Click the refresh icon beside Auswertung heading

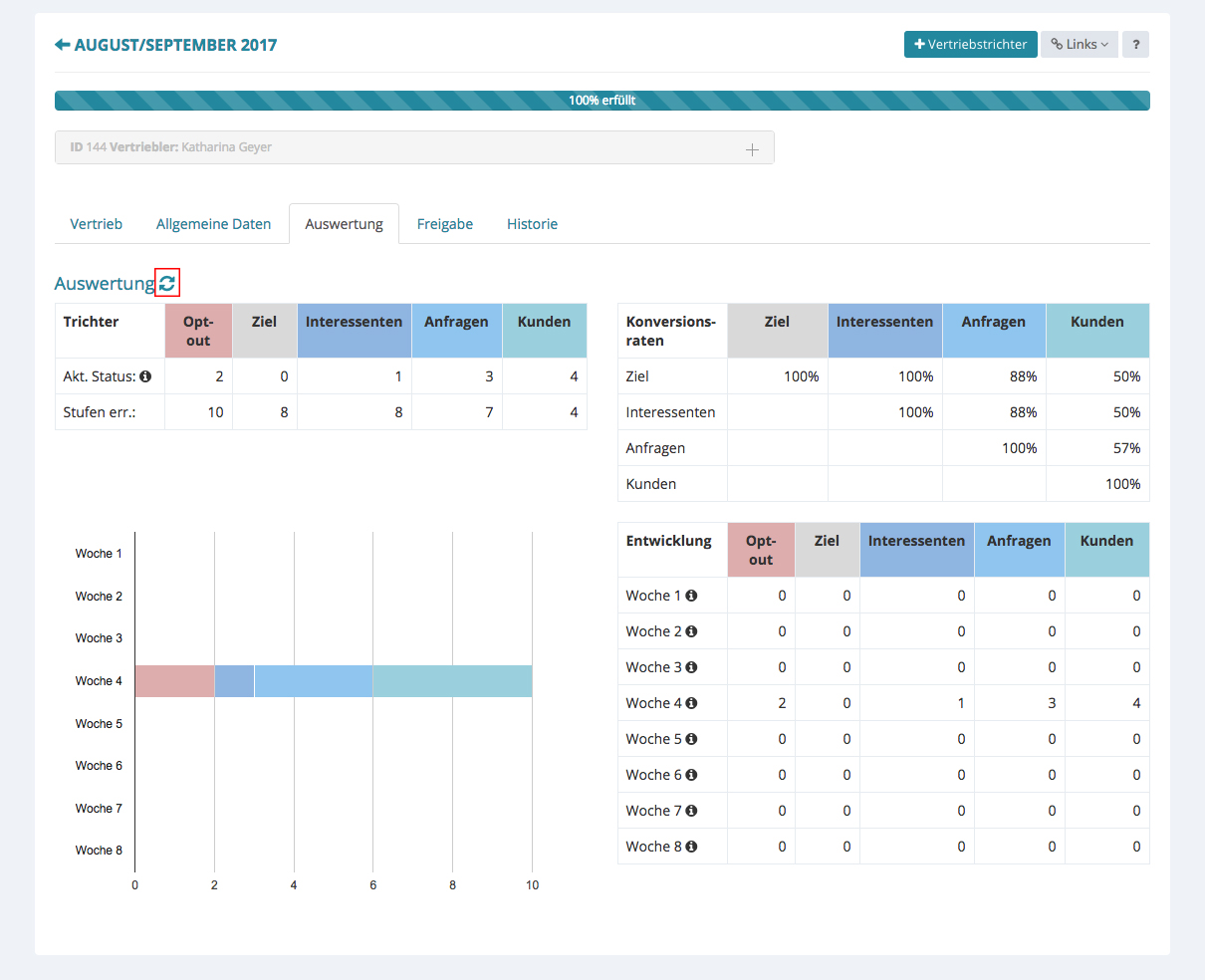[167, 284]
